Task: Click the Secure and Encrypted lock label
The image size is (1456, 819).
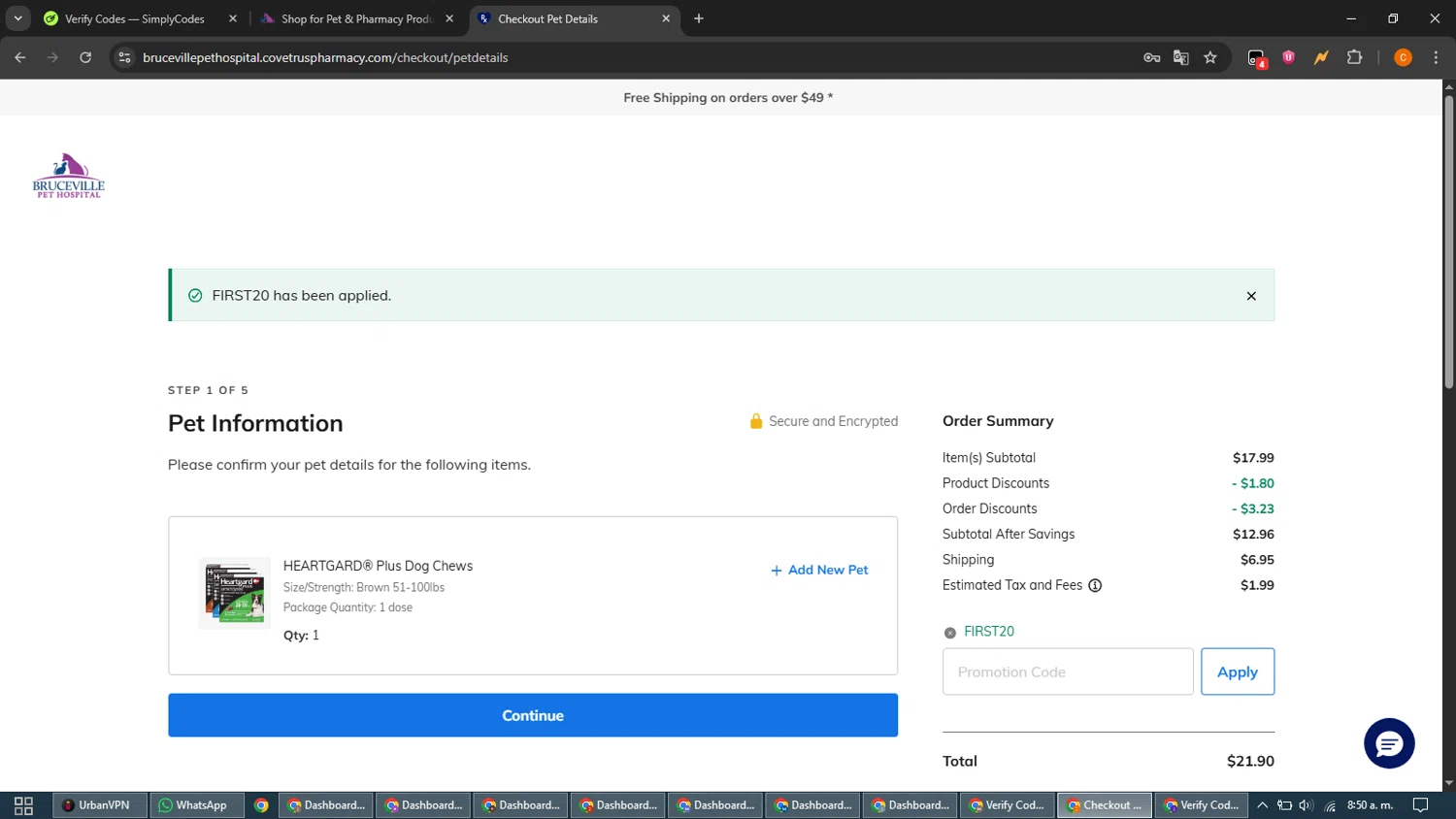Action: (823, 421)
